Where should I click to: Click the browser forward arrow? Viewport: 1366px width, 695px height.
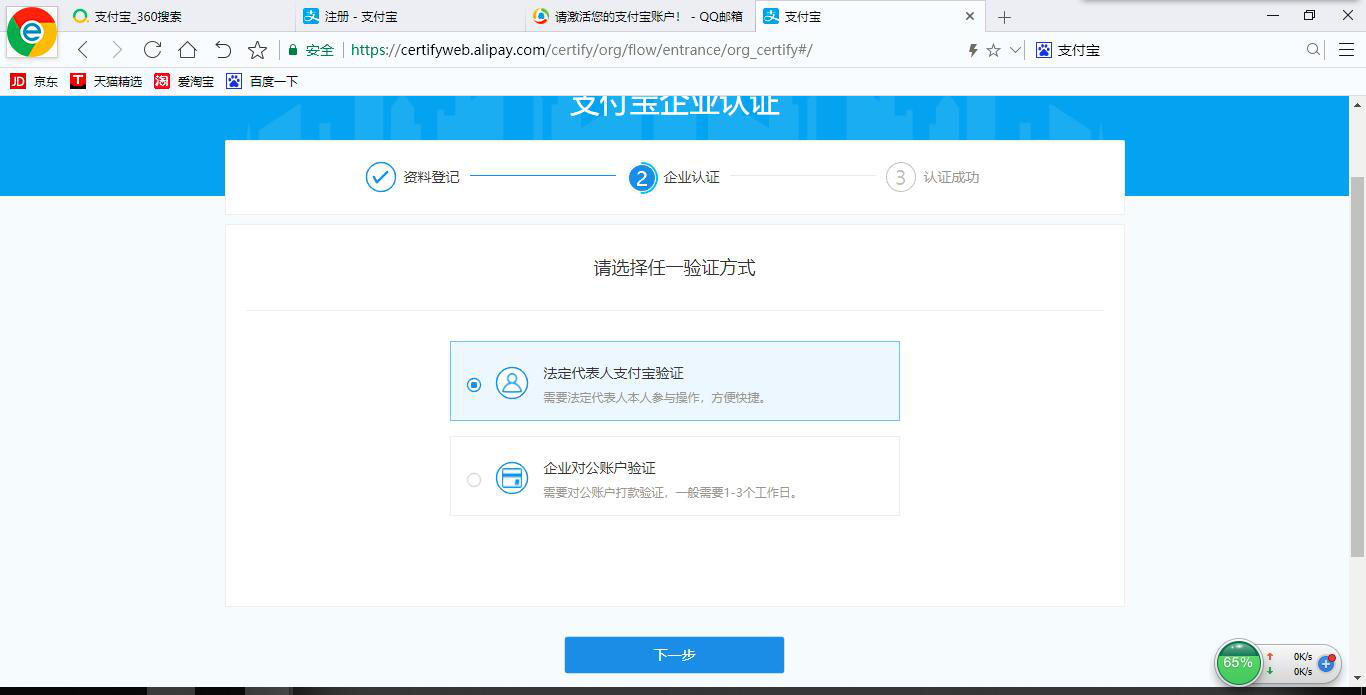coord(117,50)
